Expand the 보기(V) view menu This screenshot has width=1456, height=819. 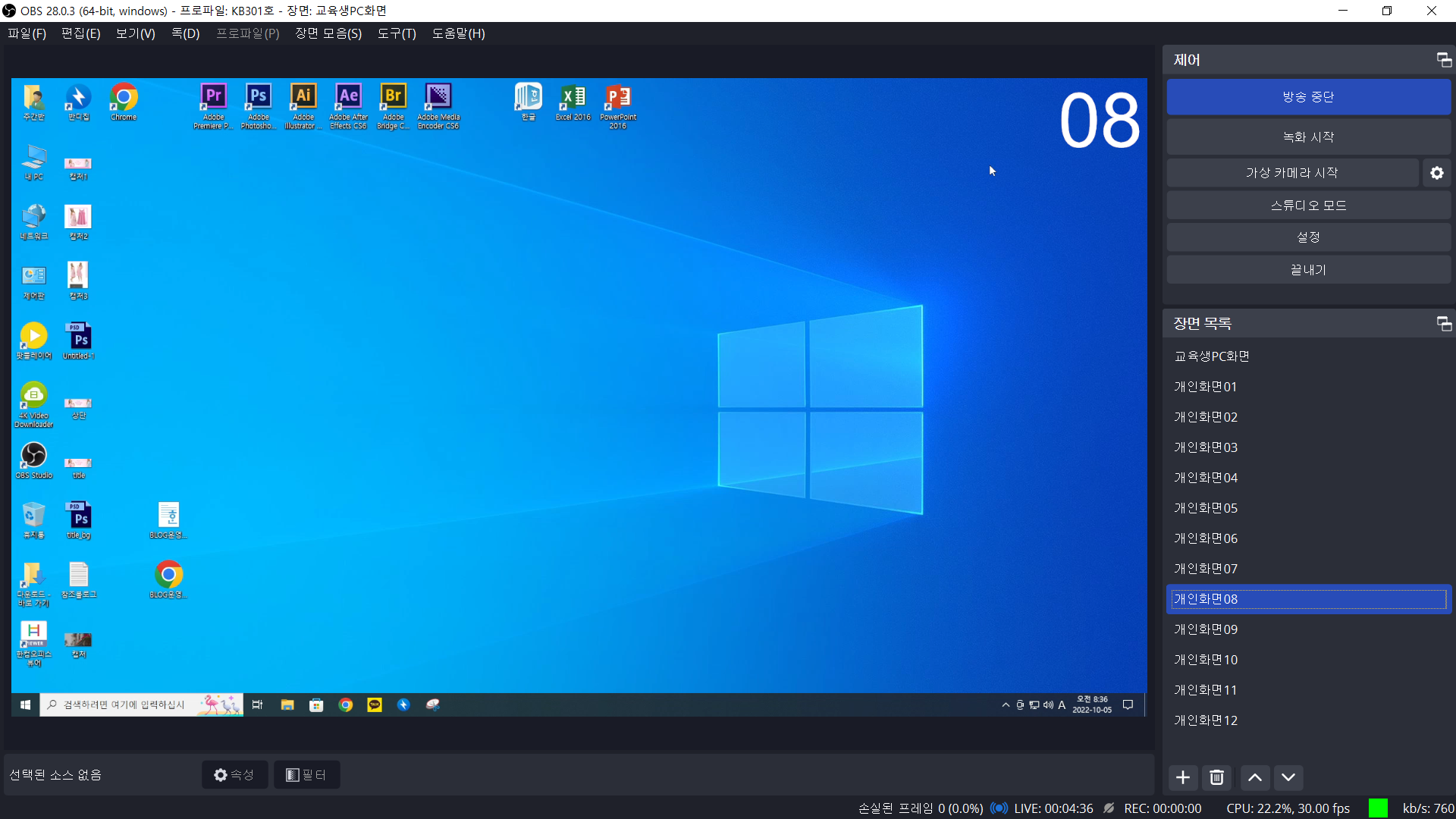[x=135, y=33]
